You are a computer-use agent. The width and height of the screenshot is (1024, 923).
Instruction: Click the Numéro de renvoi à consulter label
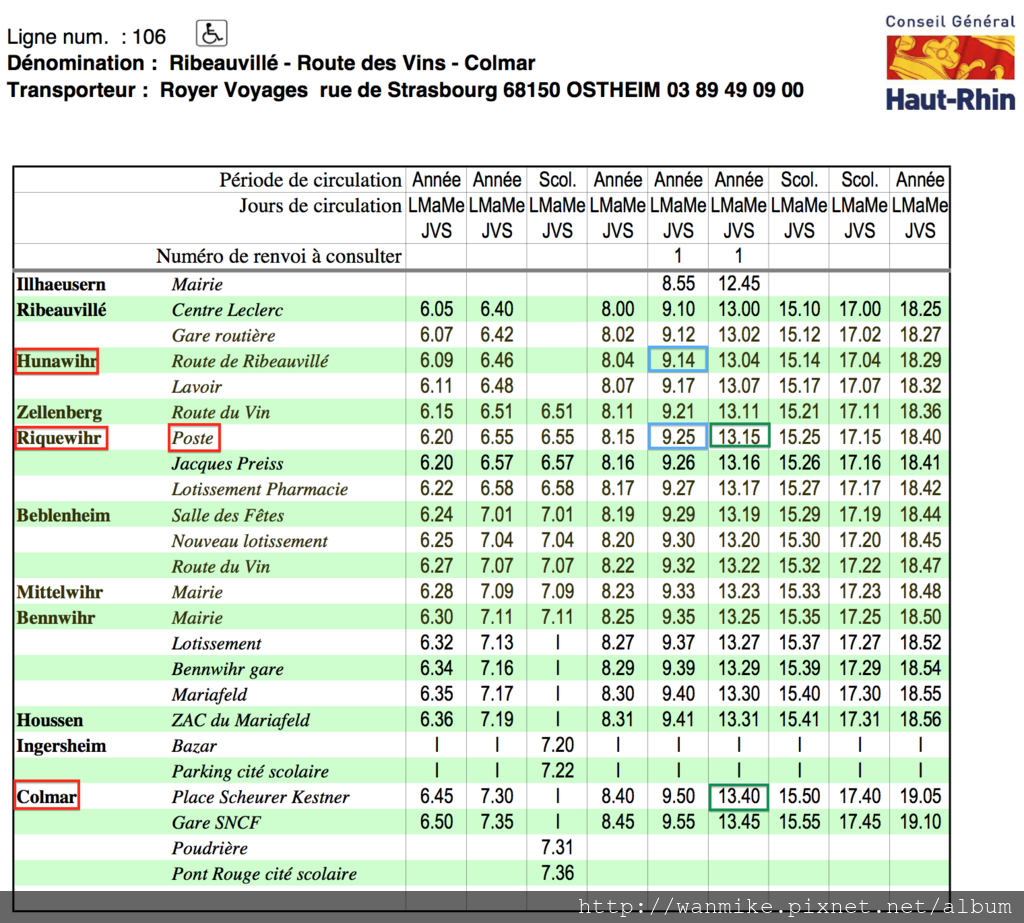point(279,256)
